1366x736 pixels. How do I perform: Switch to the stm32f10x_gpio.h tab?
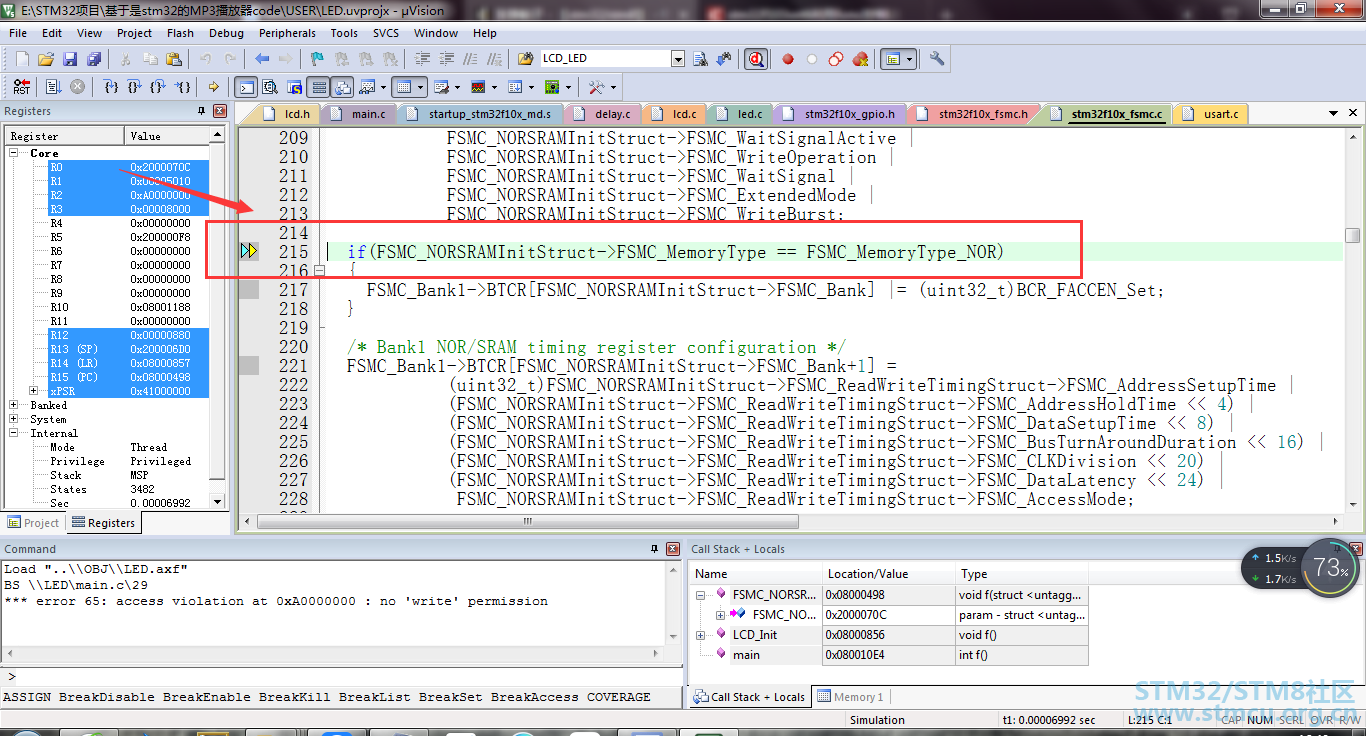pos(840,114)
